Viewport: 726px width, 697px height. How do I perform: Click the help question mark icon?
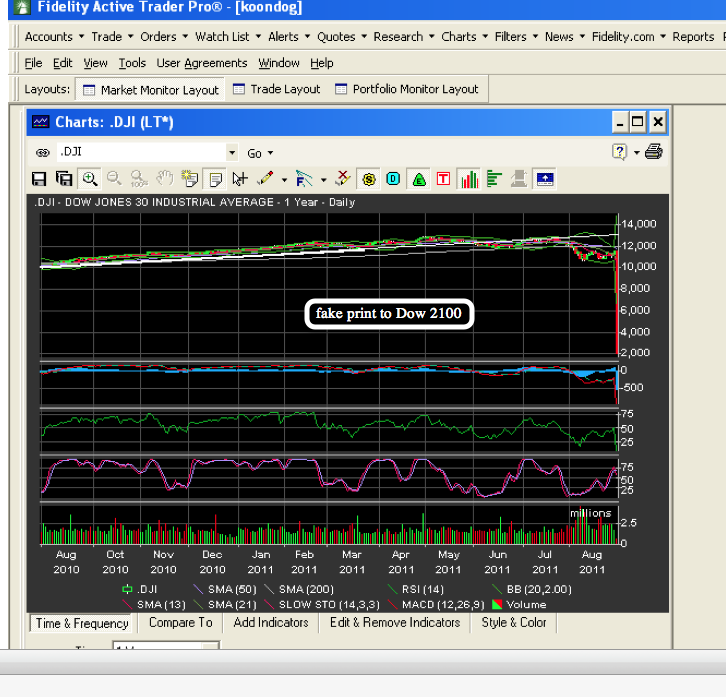[620, 152]
